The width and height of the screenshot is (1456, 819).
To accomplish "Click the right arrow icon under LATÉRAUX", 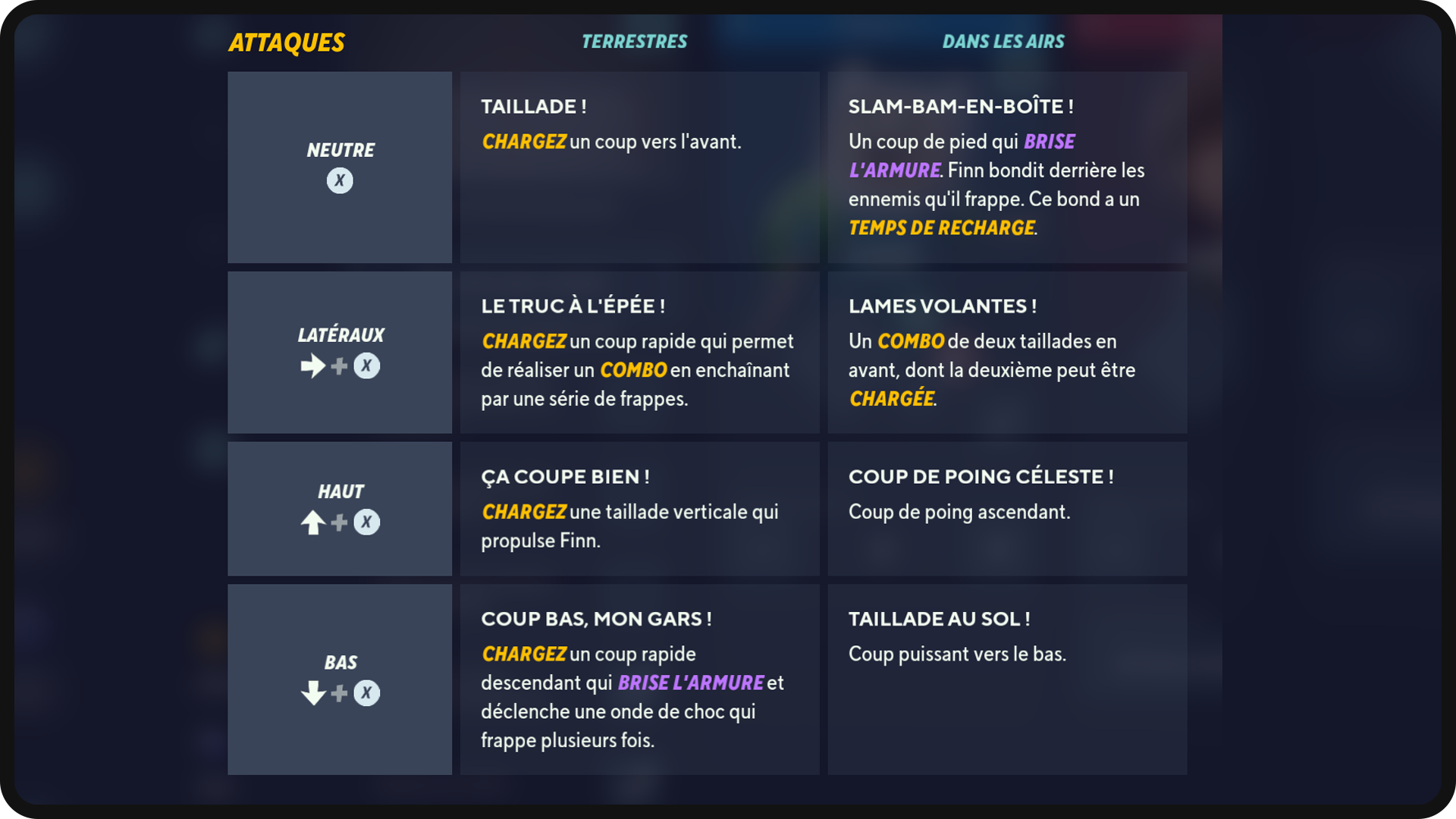I will 312,366.
